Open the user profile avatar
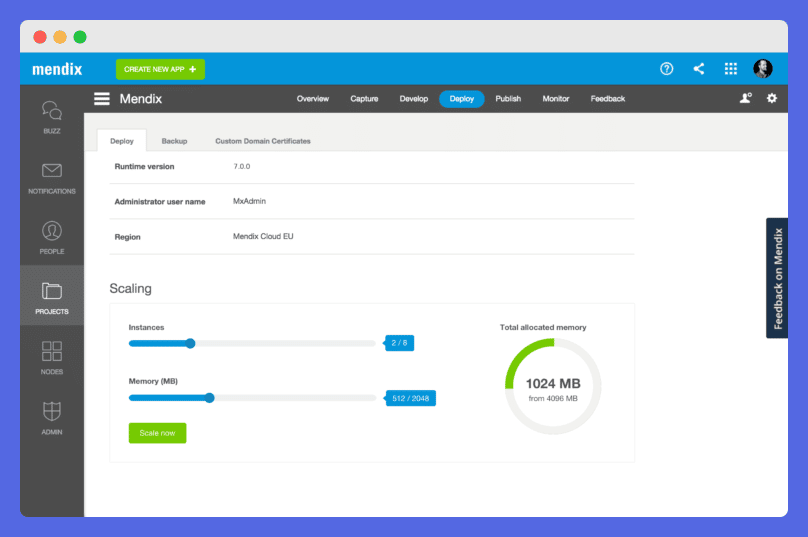 (763, 69)
